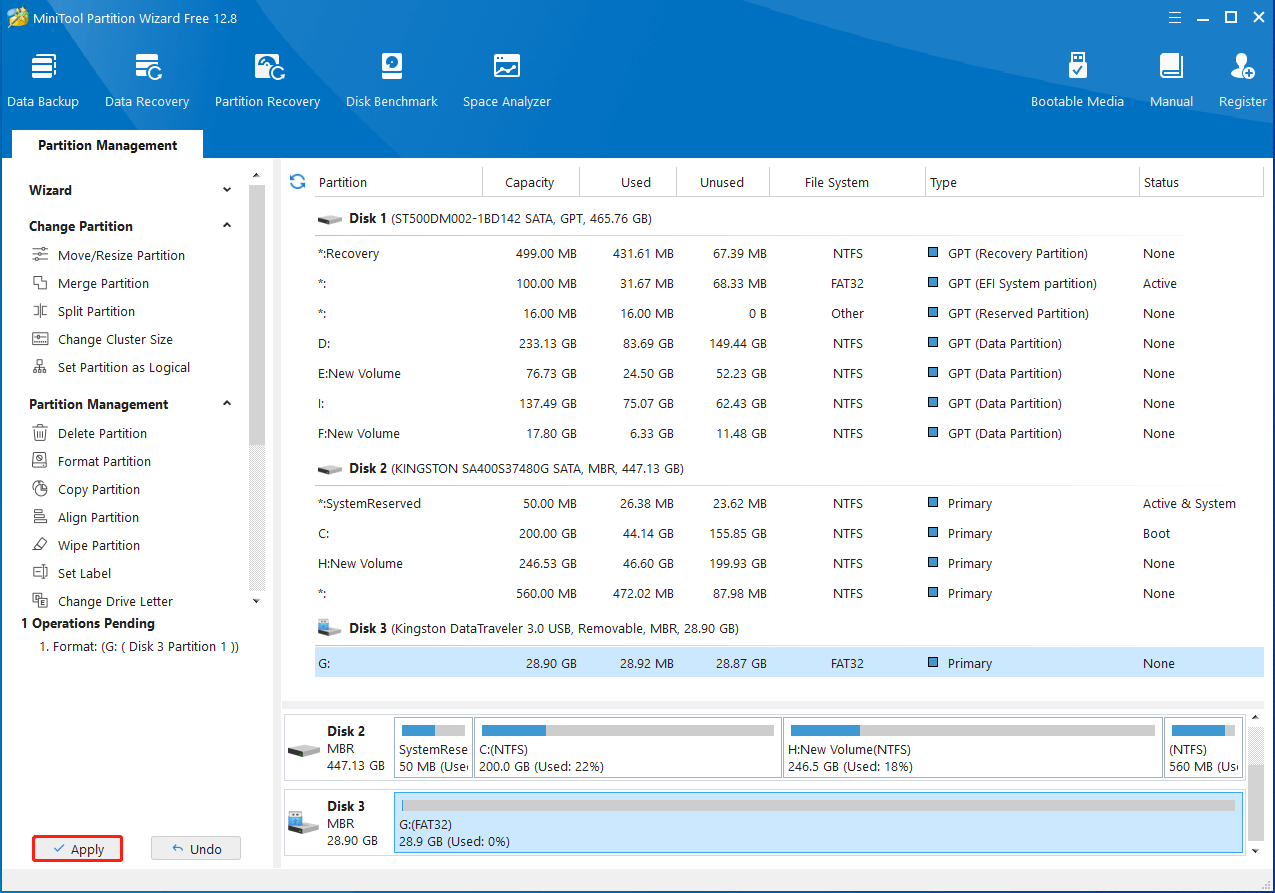Collapse the Partition Management sidebar section

point(227,404)
